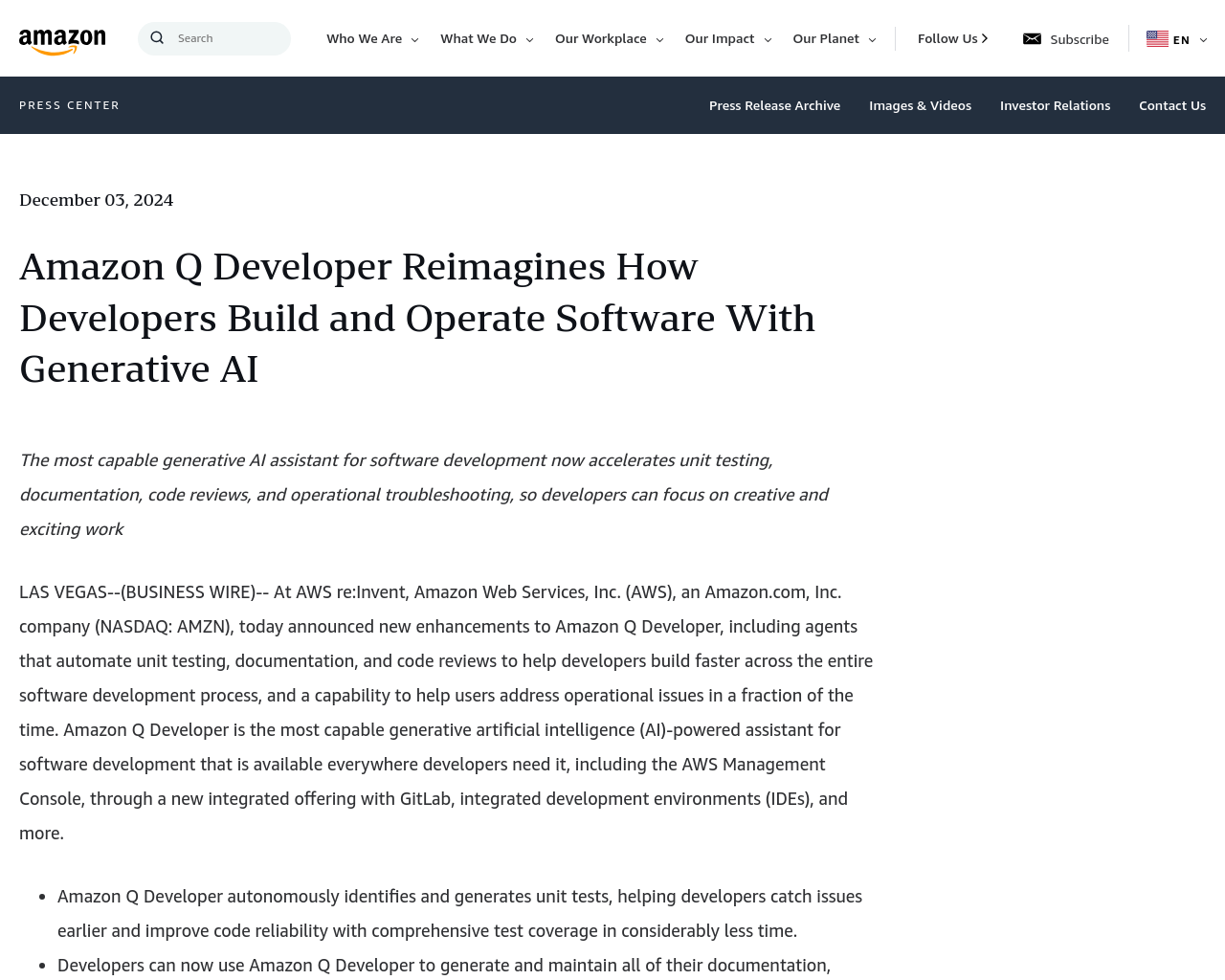This screenshot has width=1225, height=980.
Task: Click the date December 03, 2024
Action: [96, 200]
